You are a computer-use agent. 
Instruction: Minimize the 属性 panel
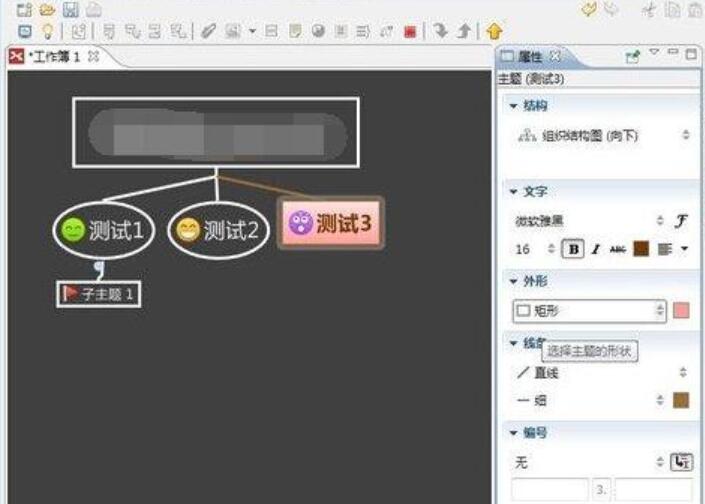point(673,52)
